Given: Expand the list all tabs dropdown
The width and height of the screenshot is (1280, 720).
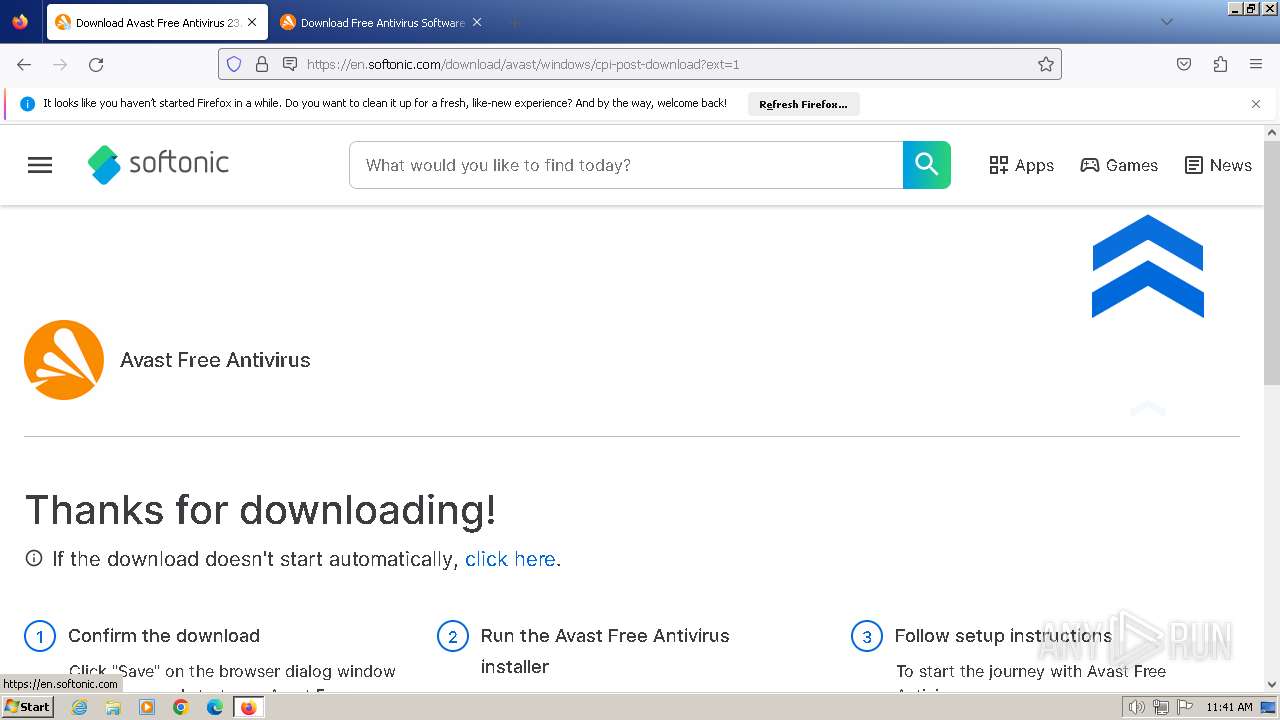Looking at the screenshot, I should point(1166,22).
